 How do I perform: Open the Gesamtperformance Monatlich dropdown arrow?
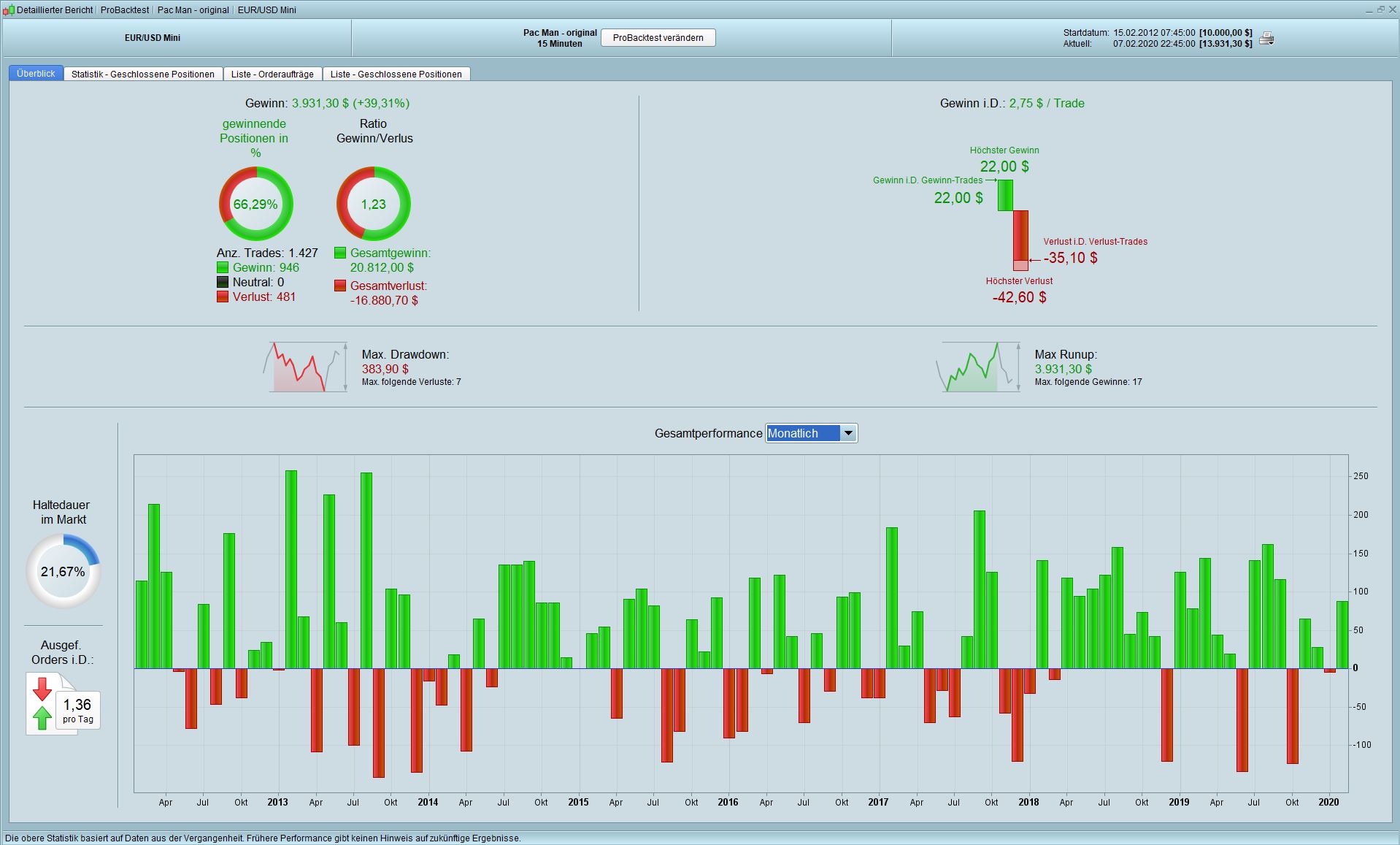coord(848,433)
